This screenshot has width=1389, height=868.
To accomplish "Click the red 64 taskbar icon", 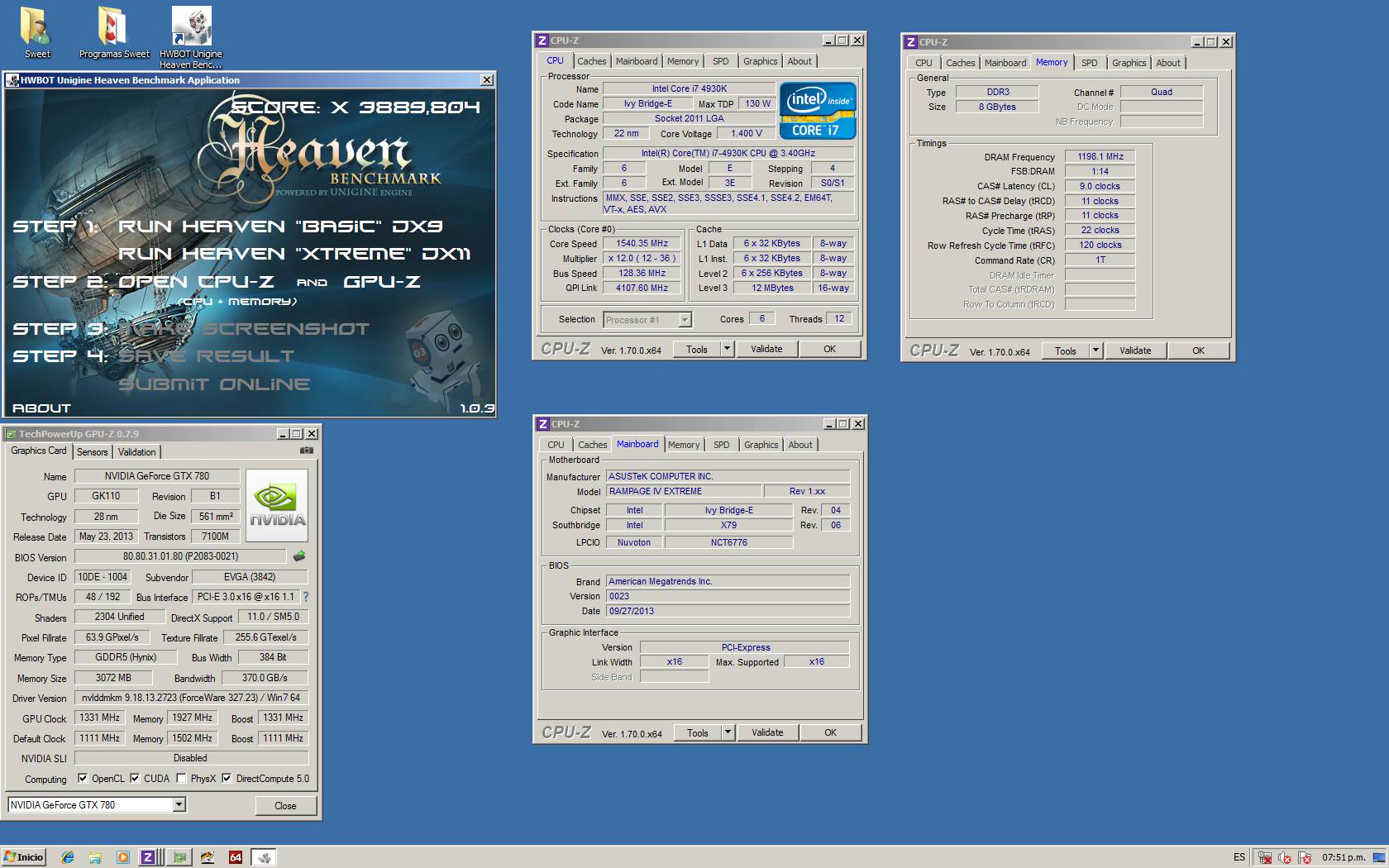I will (236, 857).
